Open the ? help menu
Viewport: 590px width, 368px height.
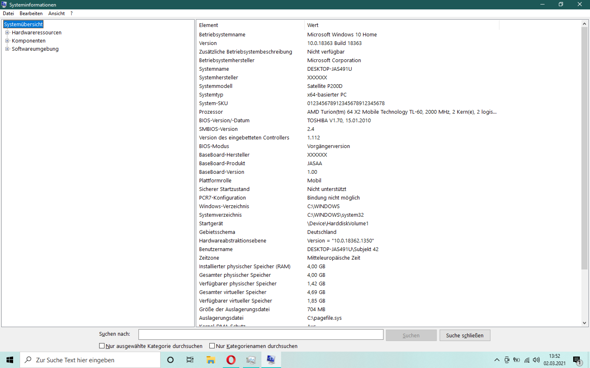point(71,13)
